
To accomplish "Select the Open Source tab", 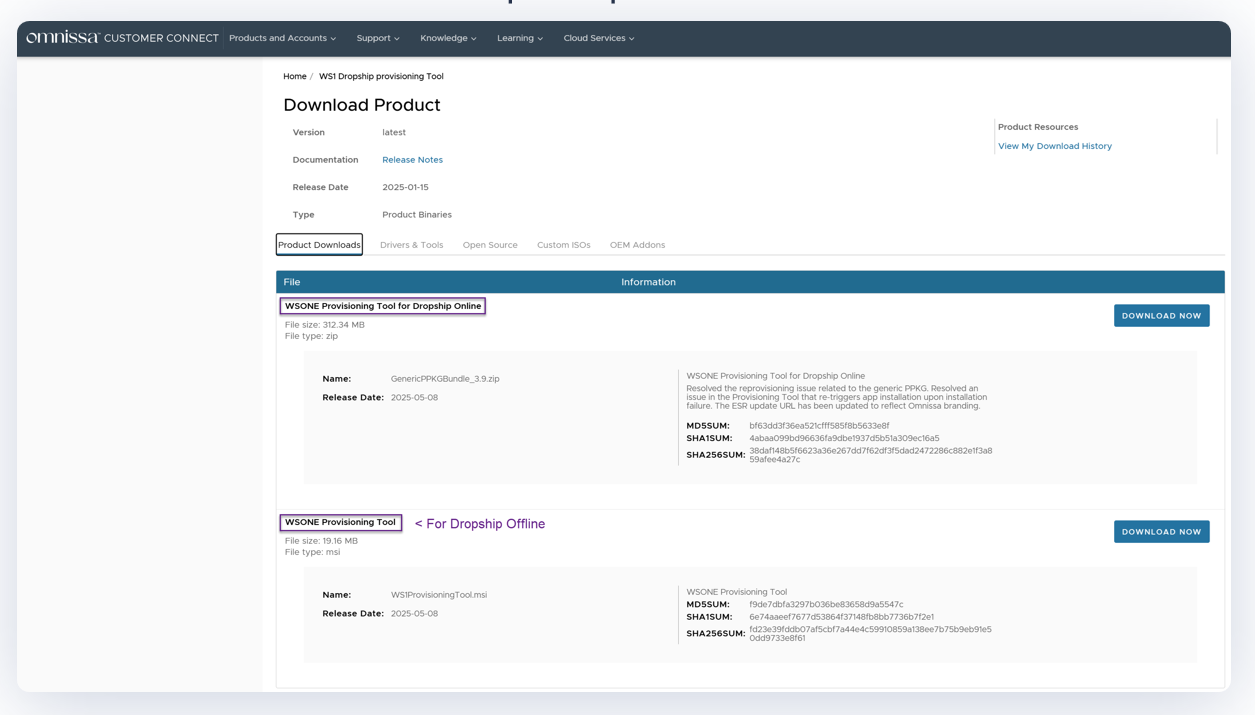I will pyautogui.click(x=489, y=244).
